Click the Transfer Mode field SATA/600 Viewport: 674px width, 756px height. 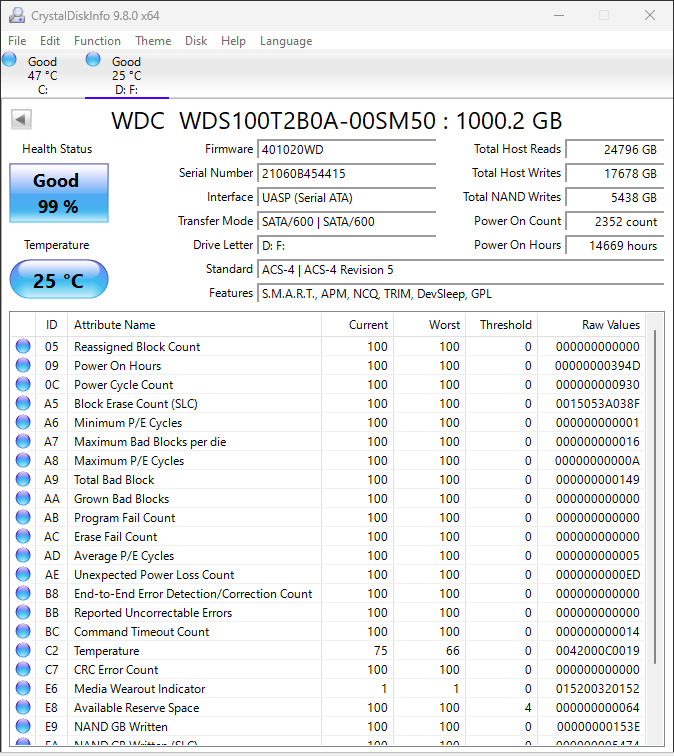pos(347,222)
